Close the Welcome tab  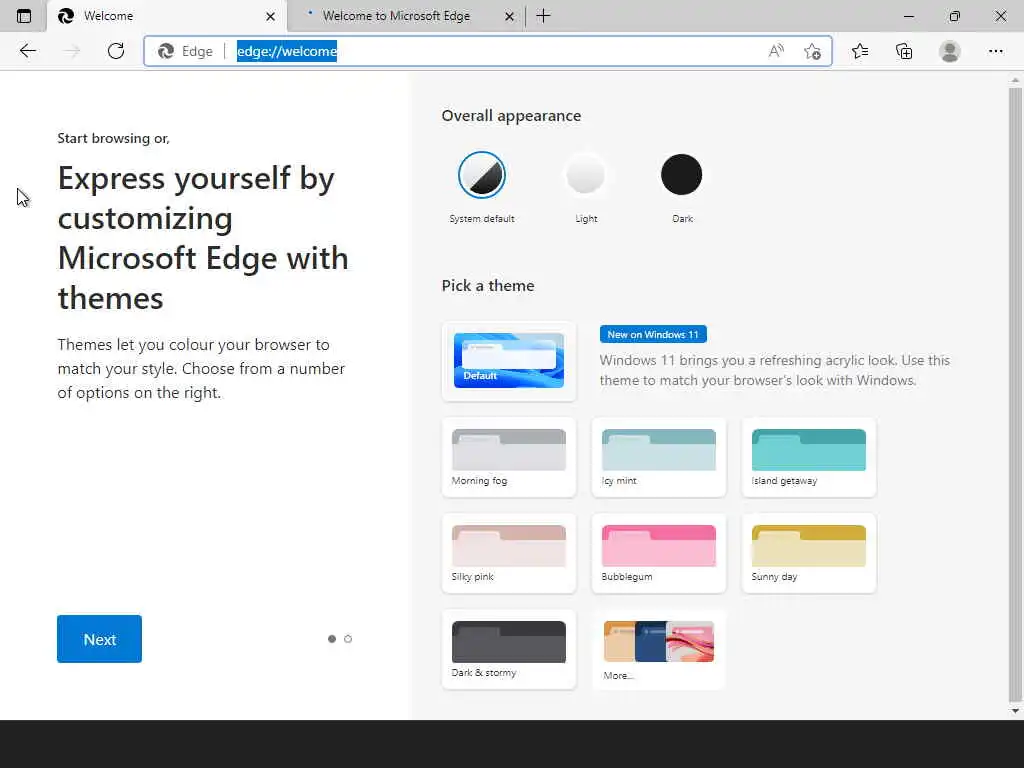pos(270,16)
